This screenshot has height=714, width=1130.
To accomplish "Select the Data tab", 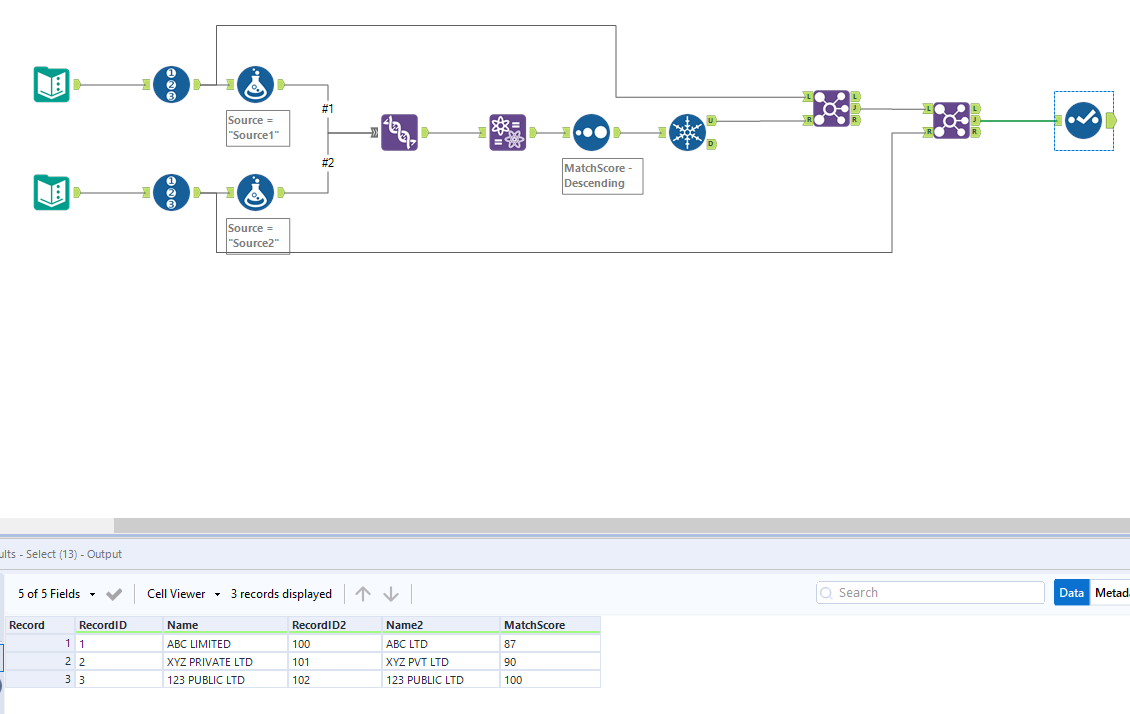I will point(1071,592).
